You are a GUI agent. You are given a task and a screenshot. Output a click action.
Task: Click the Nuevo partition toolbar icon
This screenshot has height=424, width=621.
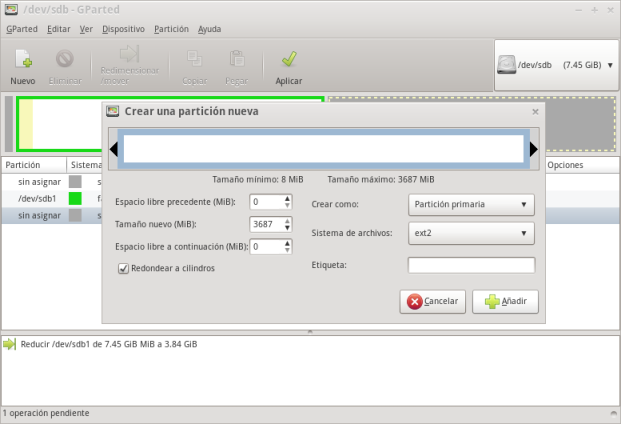(x=22, y=60)
